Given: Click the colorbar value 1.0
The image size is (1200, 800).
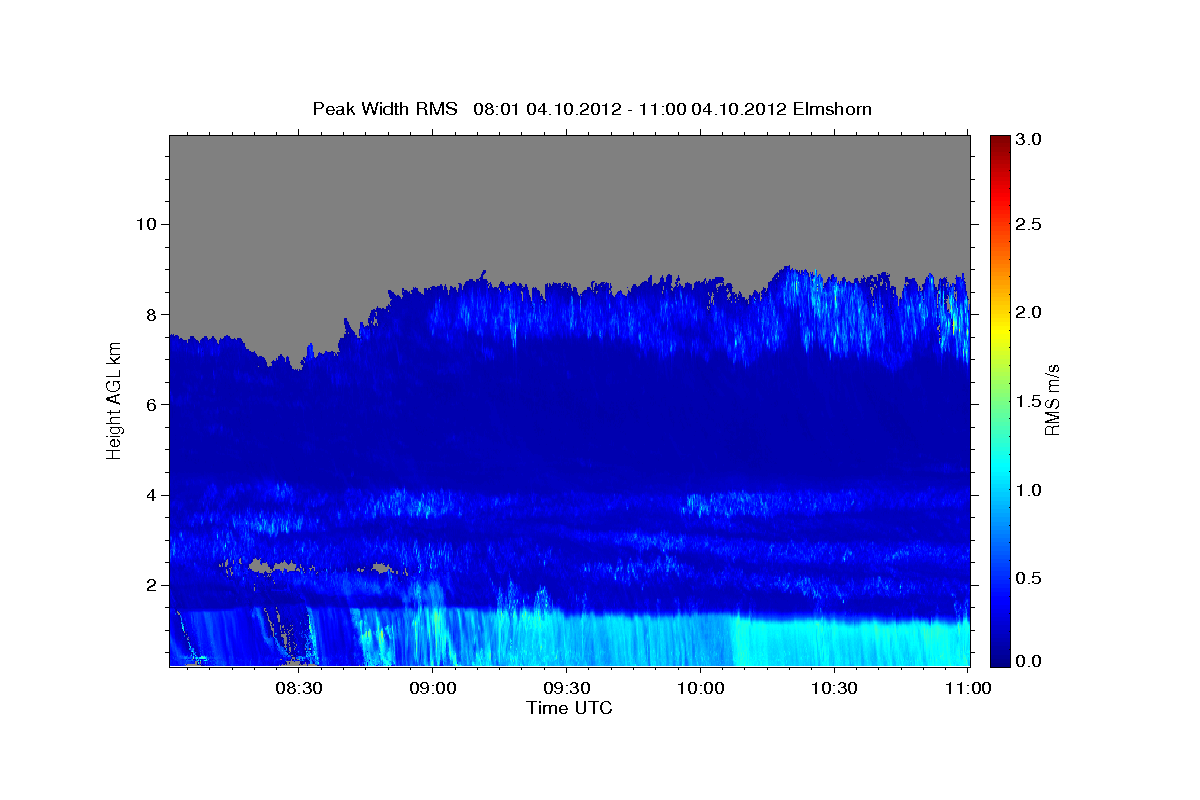Looking at the screenshot, I should tap(1029, 489).
